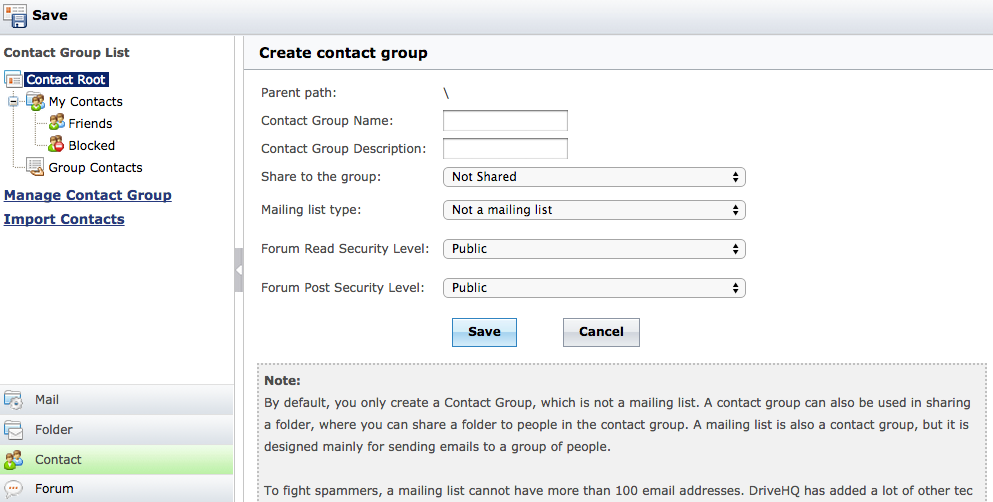Click the Contact Root tree icon
Screen dimensions: 993x502
13,79
